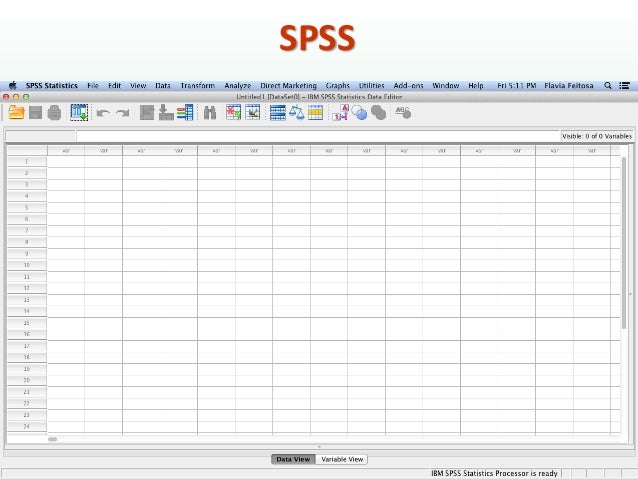This screenshot has height=479, width=638.
Task: Select row header 10
Action: 27,265
